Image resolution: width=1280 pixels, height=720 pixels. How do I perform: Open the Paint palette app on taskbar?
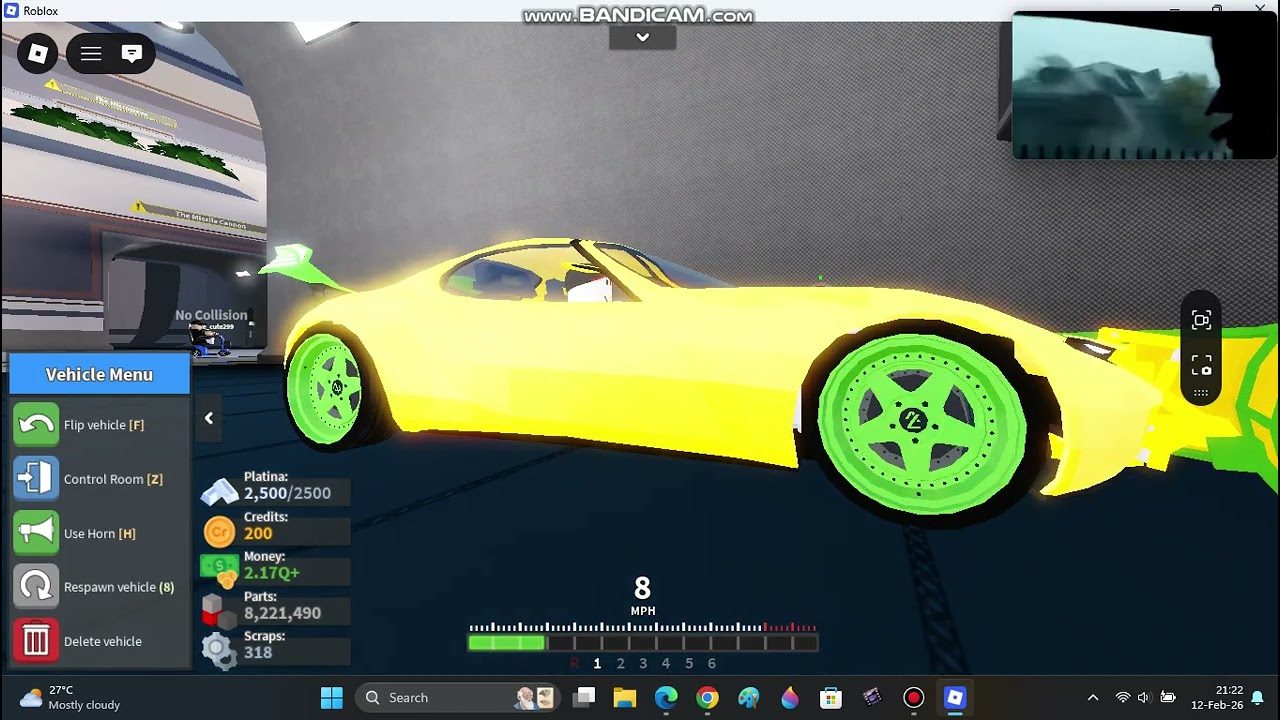pyautogui.click(x=749, y=697)
